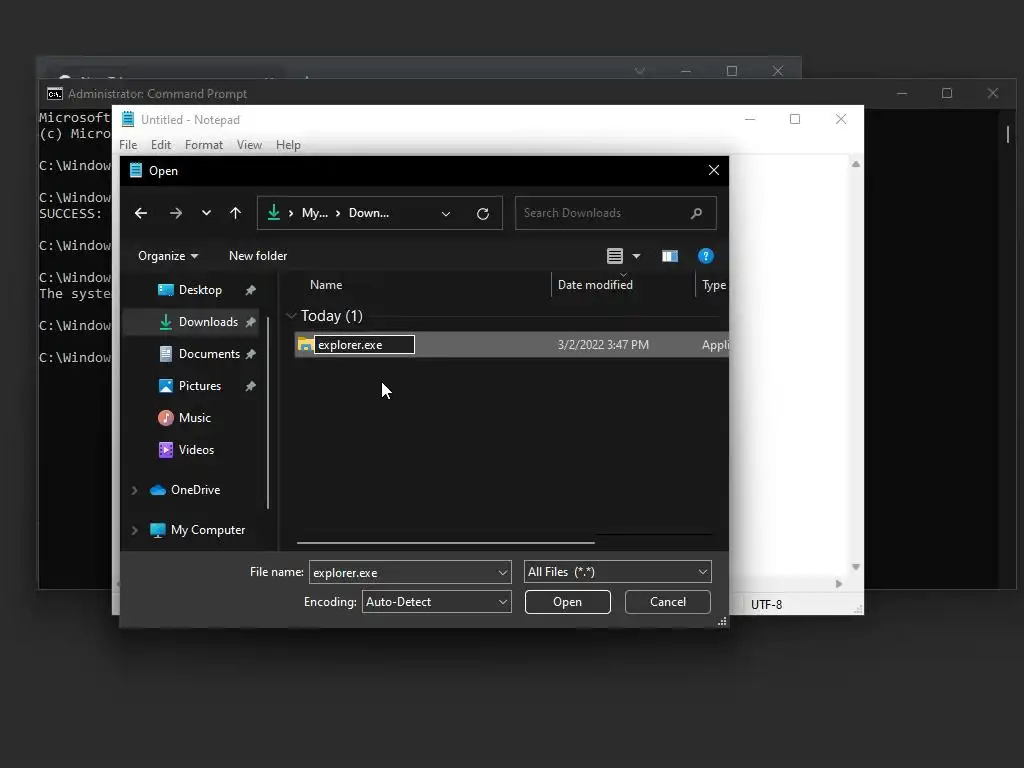Screen dimensions: 1024x768
Task: Refresh the Downloads folder
Action: 483,214
